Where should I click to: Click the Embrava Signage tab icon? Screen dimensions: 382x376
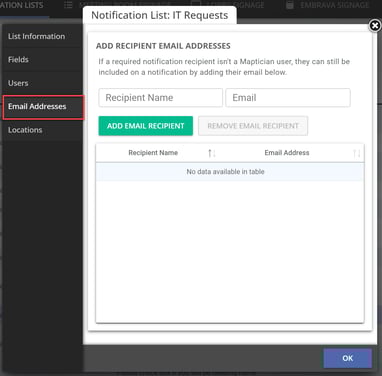[x=290, y=5]
